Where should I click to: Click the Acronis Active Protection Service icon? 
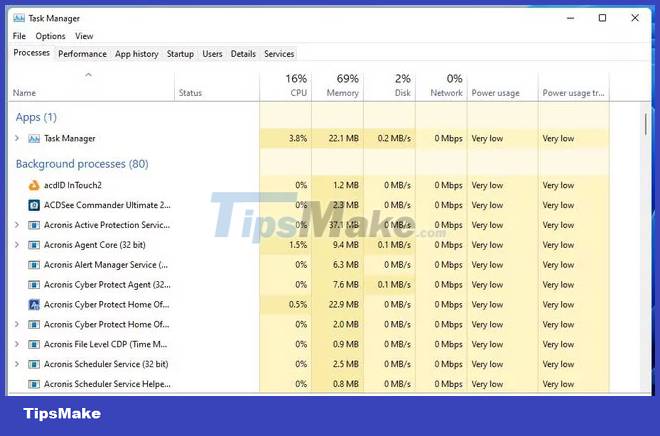click(34, 225)
